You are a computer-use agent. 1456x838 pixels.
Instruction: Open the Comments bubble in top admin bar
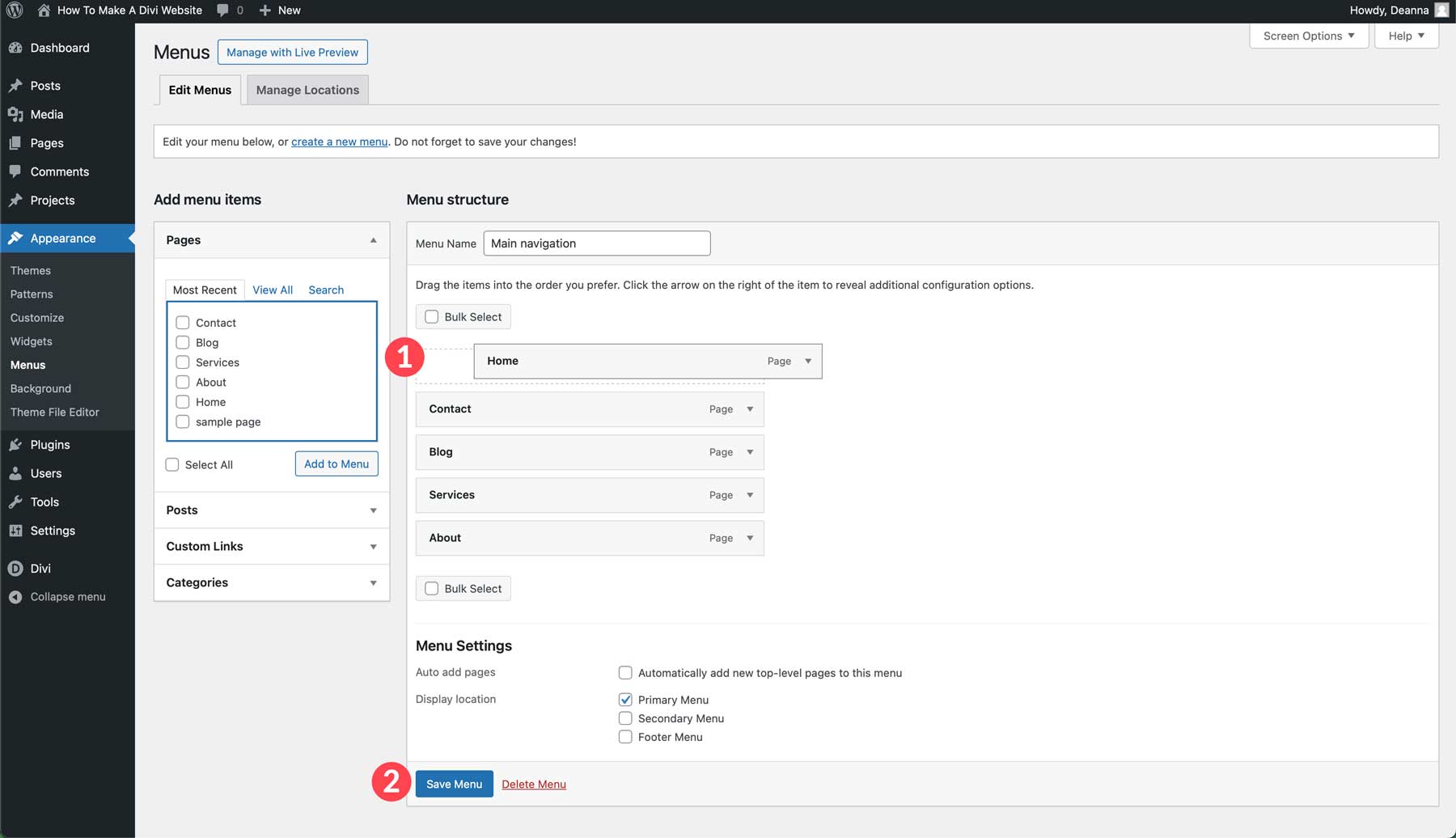coord(222,11)
